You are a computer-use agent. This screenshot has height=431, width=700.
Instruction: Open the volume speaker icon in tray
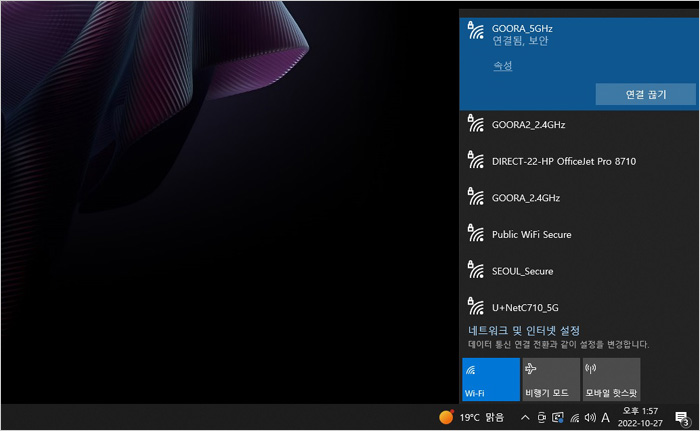pos(590,417)
